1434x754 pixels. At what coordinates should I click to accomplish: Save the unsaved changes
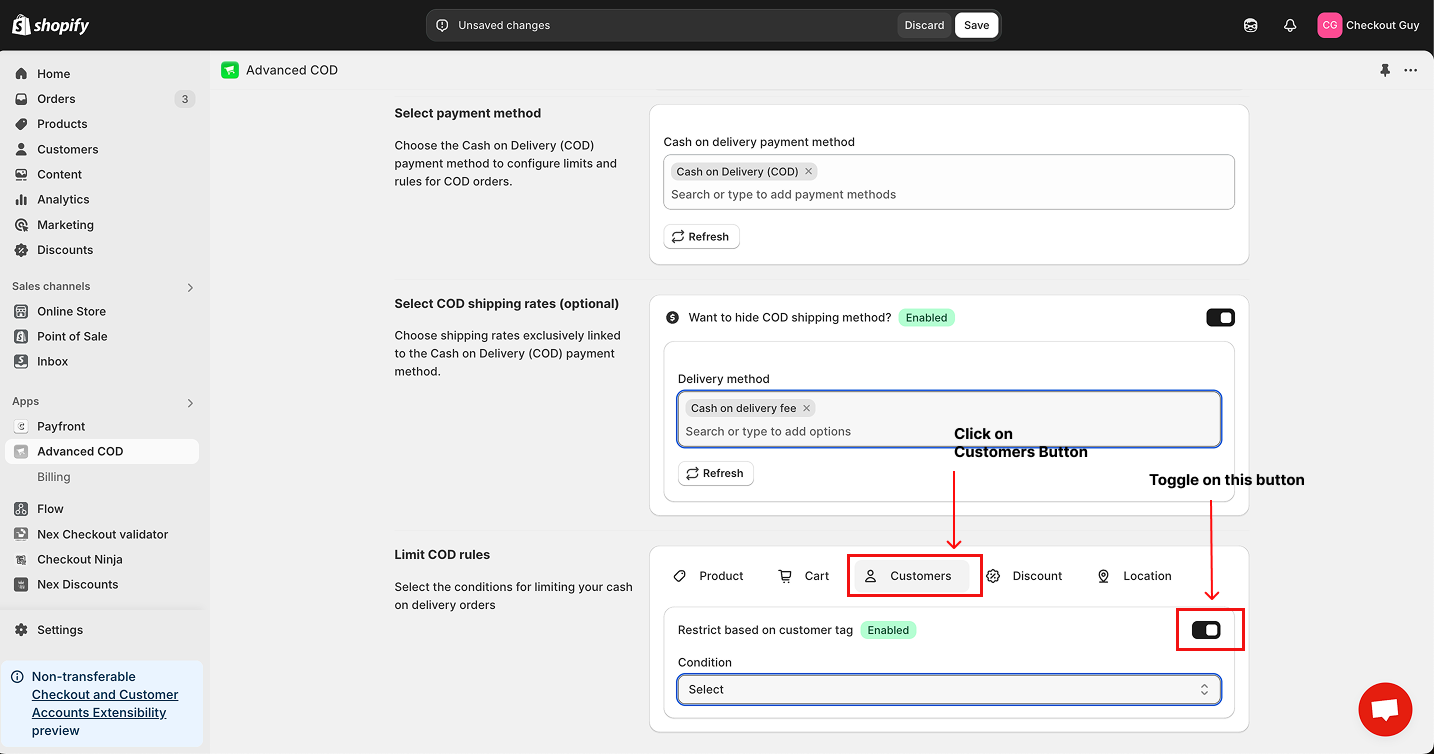point(976,25)
